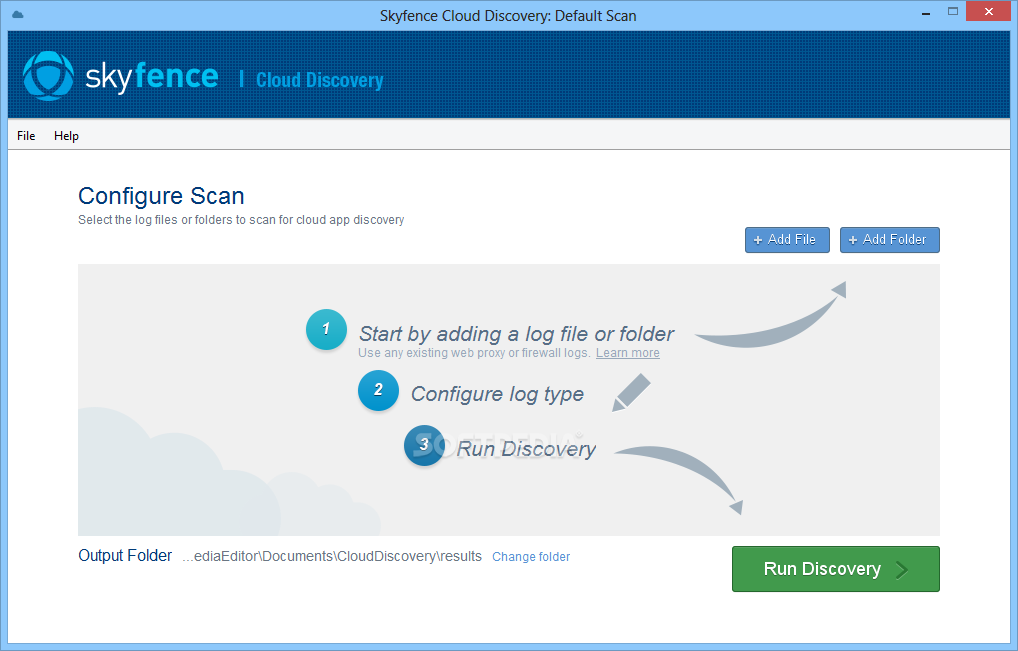Screen dimensions: 1018x651
Task: Click the Add File button
Action: pyautogui.click(x=787, y=240)
